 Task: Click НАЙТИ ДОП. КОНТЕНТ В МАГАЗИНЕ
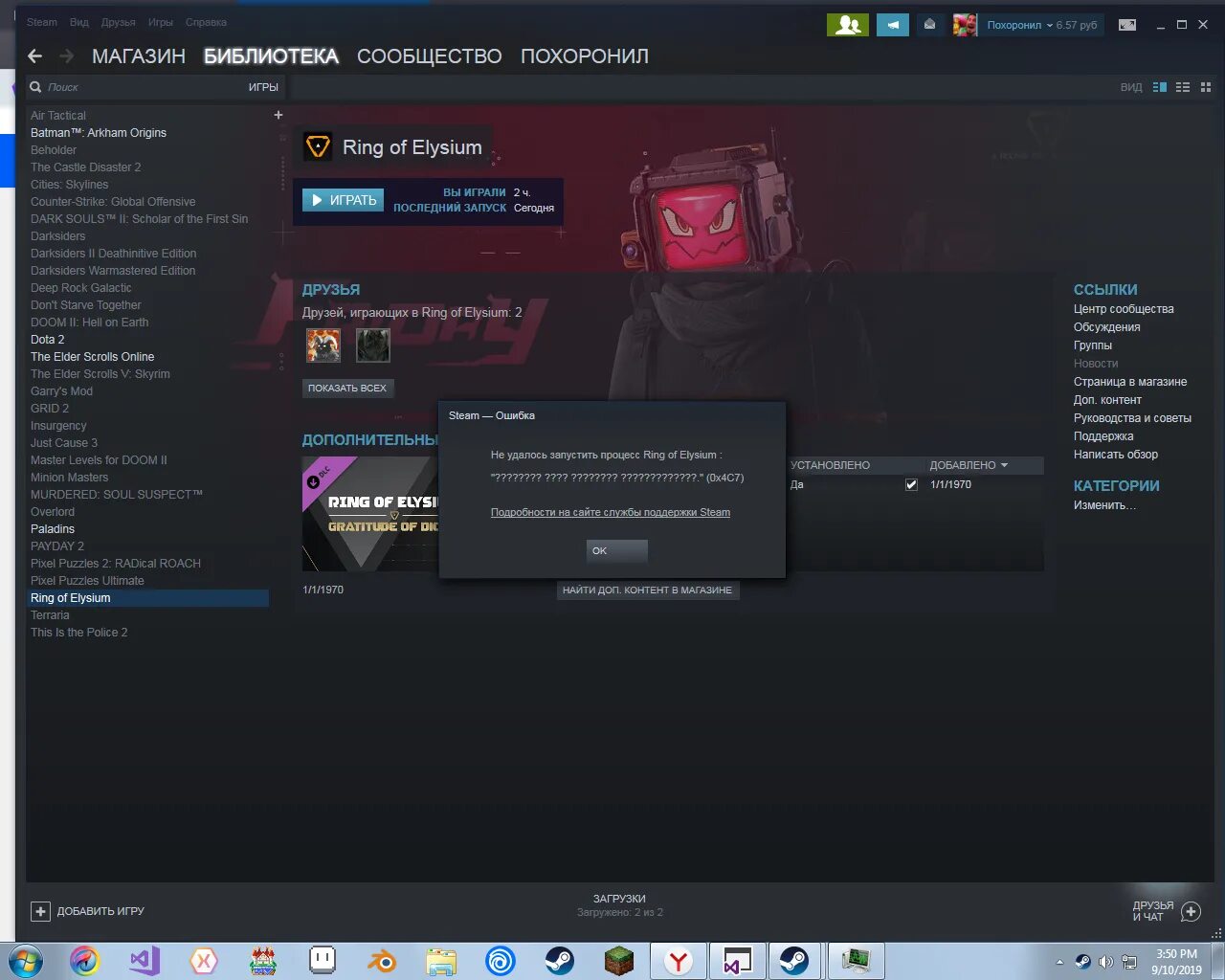(x=647, y=590)
